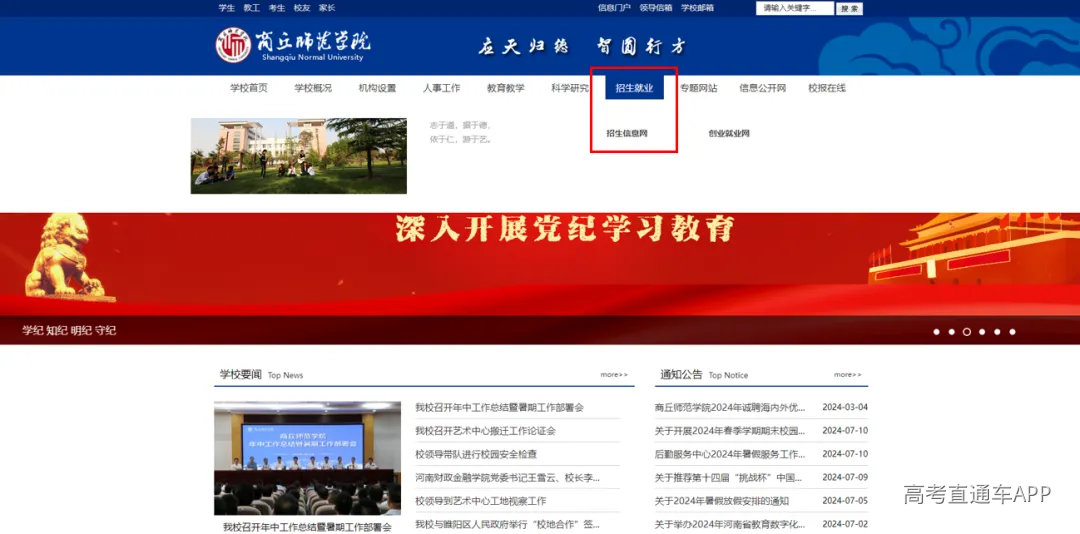
Task: Open the 家长 link in top bar
Action: tap(326, 8)
